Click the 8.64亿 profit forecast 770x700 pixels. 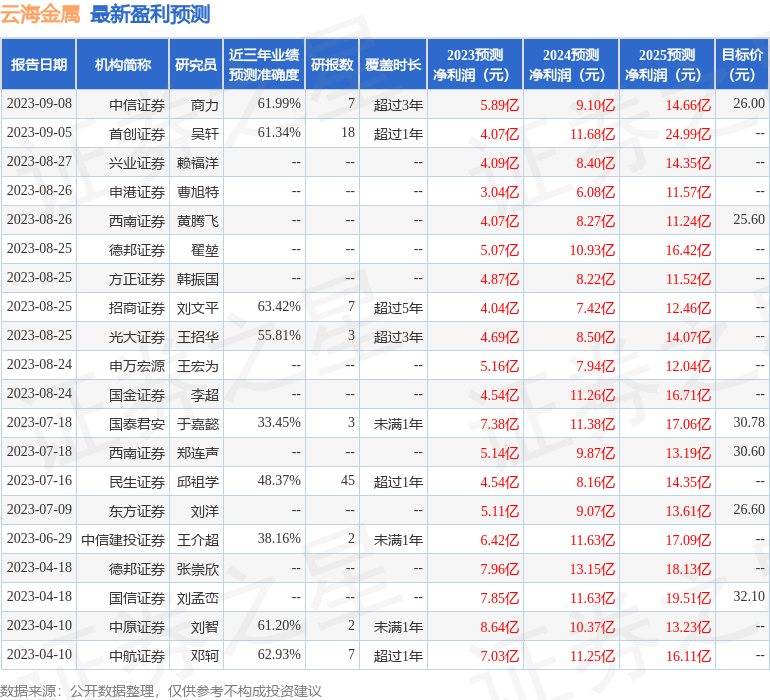tap(499, 627)
